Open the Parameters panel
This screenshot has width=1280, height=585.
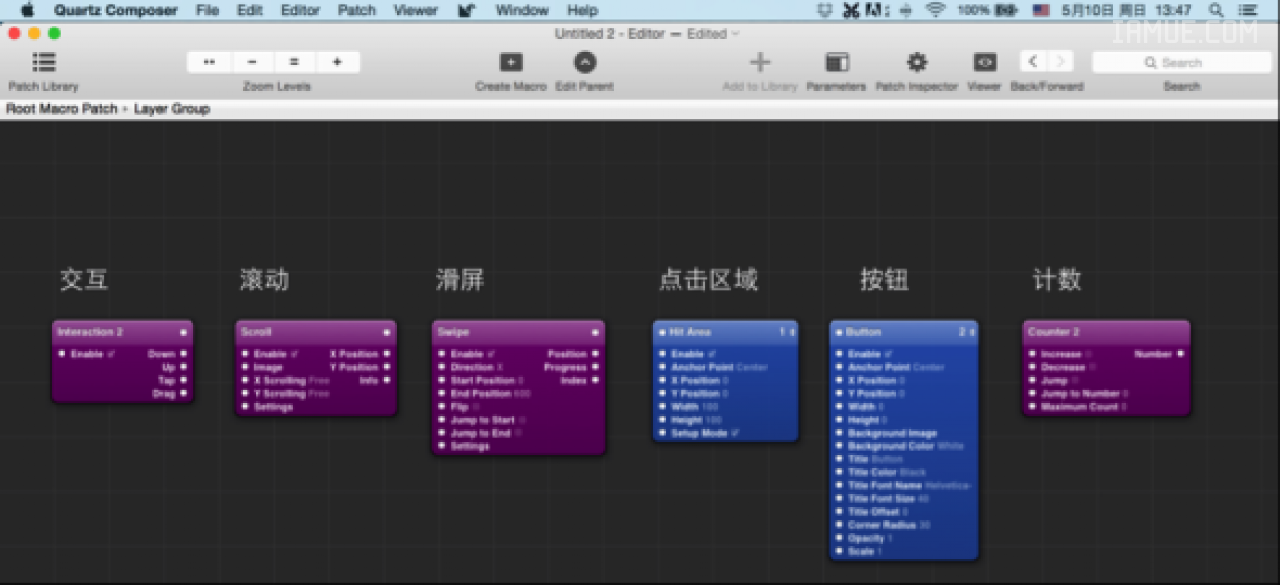click(x=836, y=62)
